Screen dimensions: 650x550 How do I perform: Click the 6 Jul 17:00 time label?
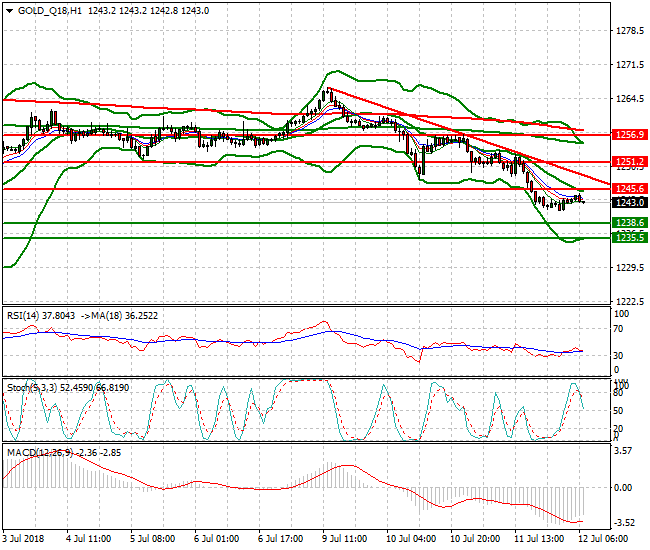pyautogui.click(x=281, y=539)
